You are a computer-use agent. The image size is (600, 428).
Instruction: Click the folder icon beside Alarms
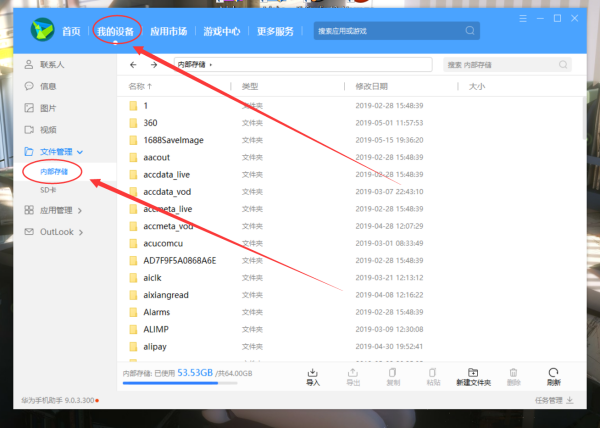click(133, 312)
